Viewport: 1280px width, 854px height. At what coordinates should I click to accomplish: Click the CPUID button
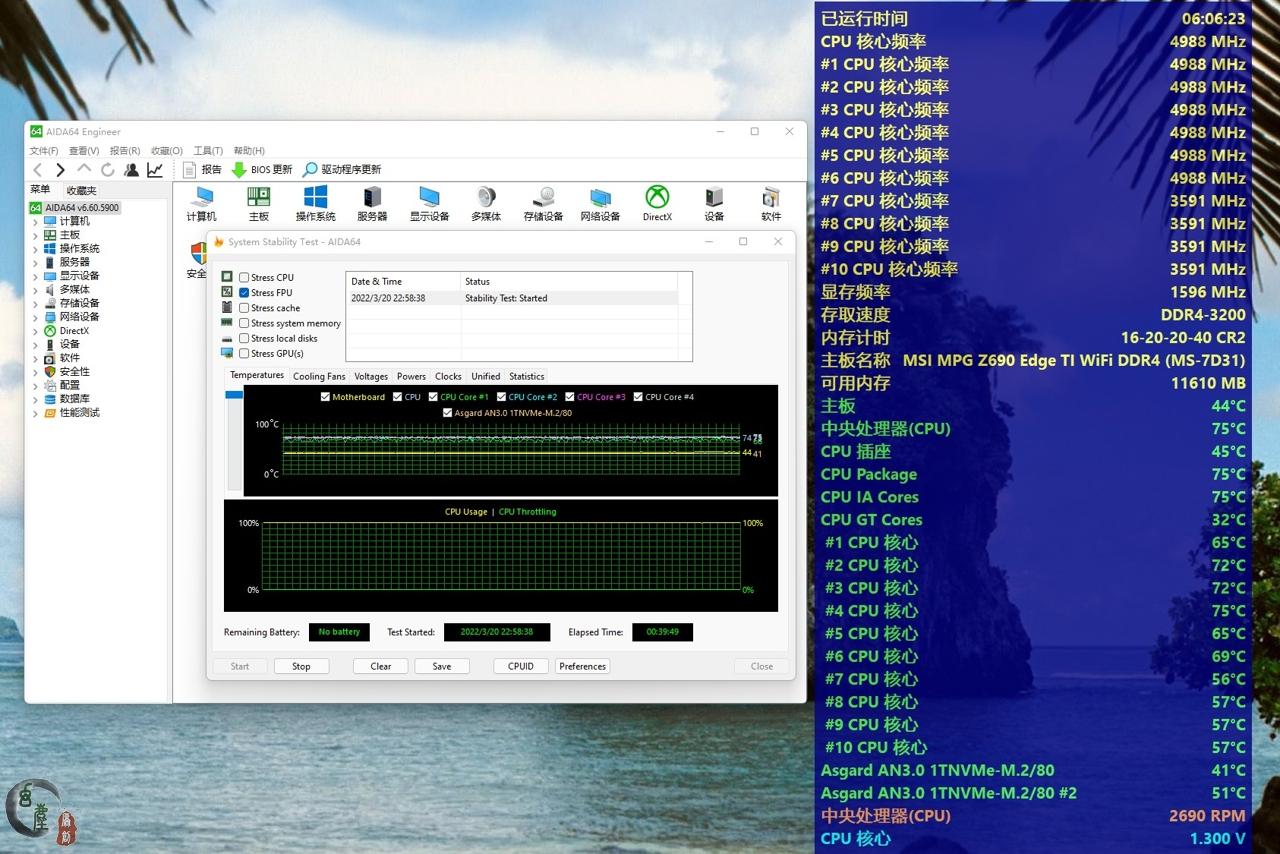520,666
